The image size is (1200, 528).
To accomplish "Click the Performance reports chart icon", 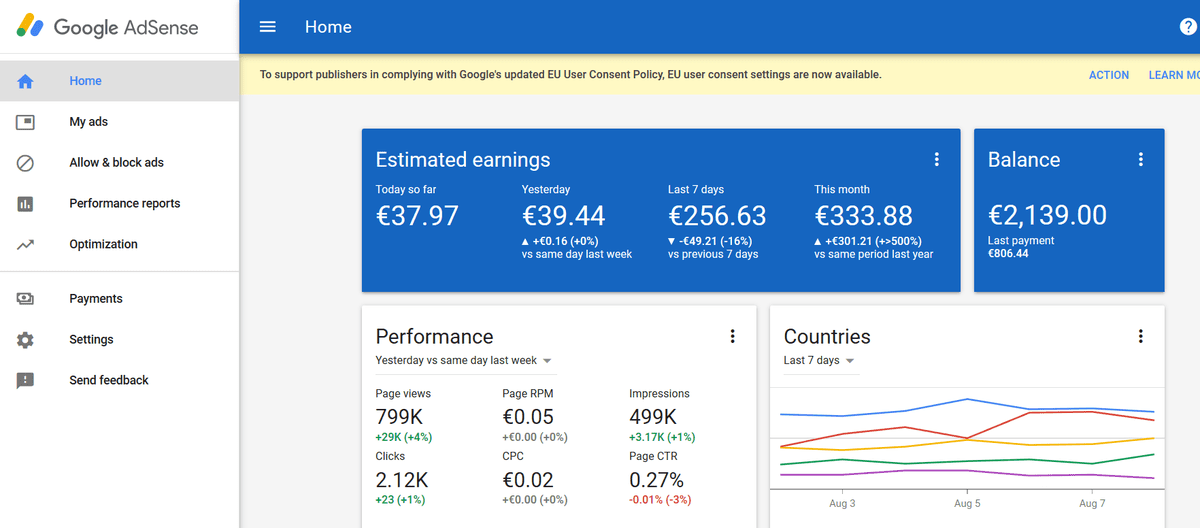I will click(x=25, y=204).
